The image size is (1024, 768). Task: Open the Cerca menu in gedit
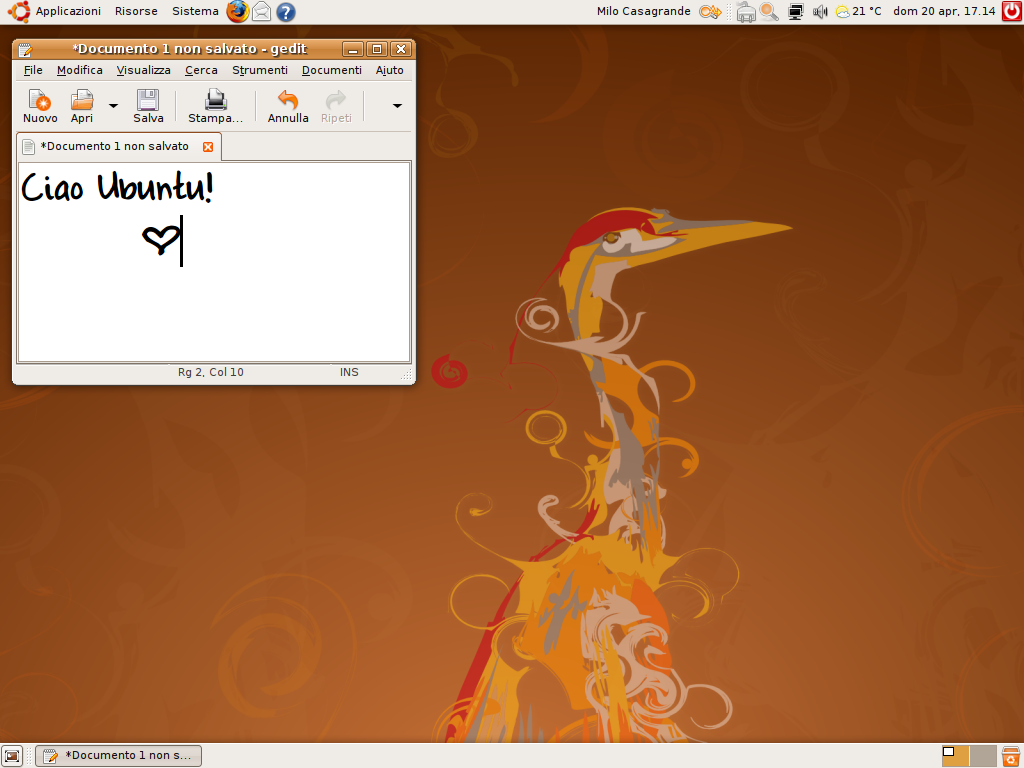(201, 70)
